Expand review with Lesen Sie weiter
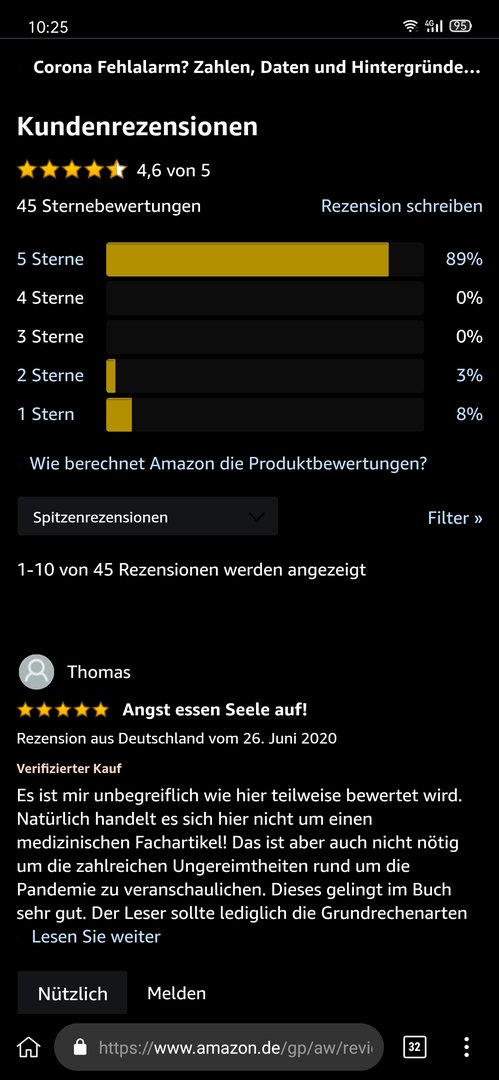499x1080 pixels. [x=96, y=937]
